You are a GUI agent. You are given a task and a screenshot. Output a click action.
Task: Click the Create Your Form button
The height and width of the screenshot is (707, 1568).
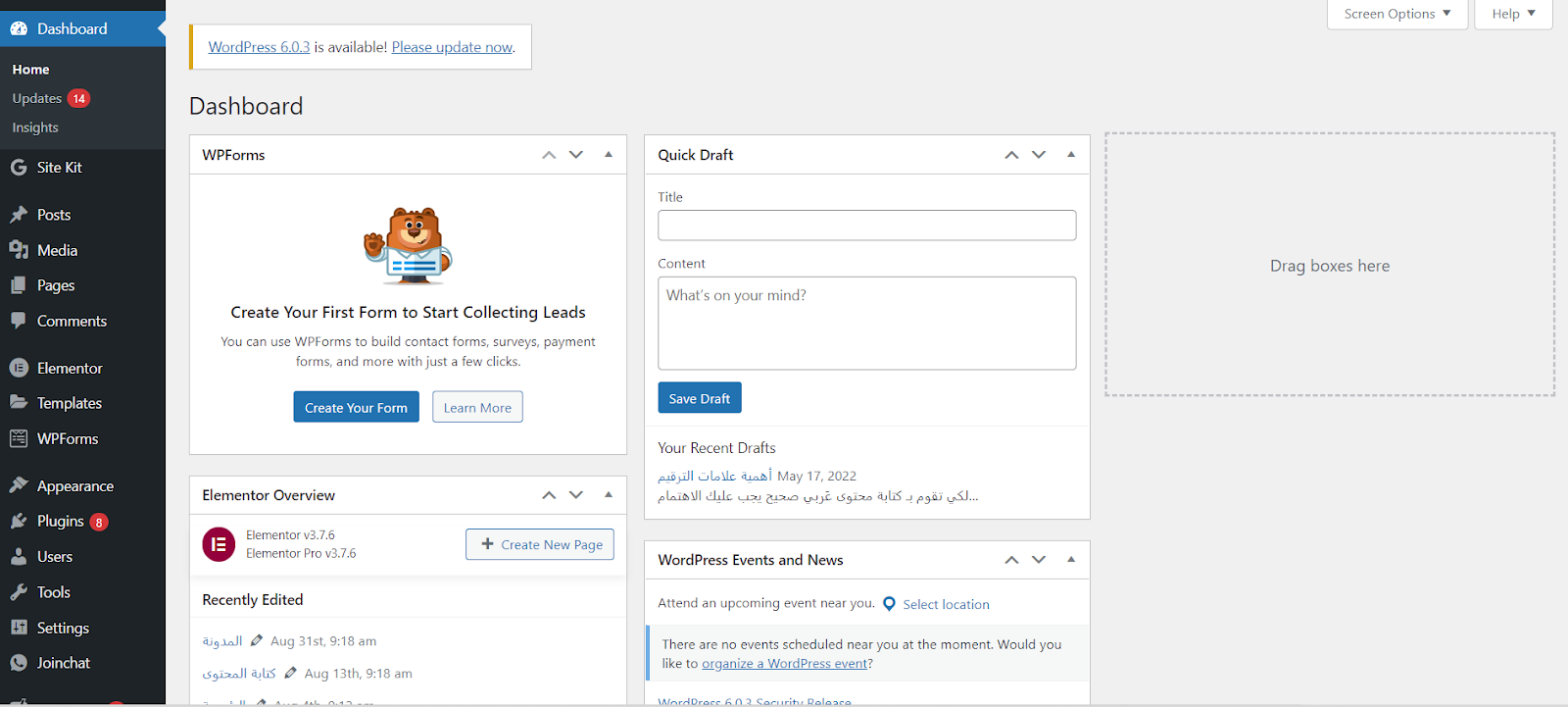[x=356, y=407]
